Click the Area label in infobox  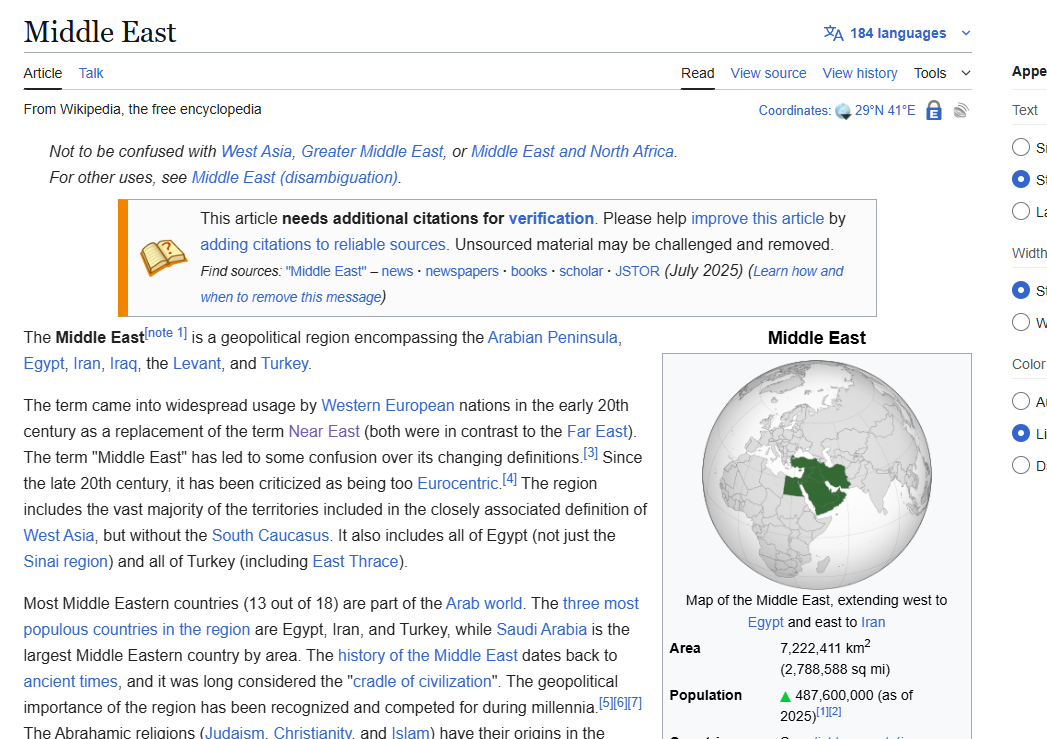click(685, 648)
